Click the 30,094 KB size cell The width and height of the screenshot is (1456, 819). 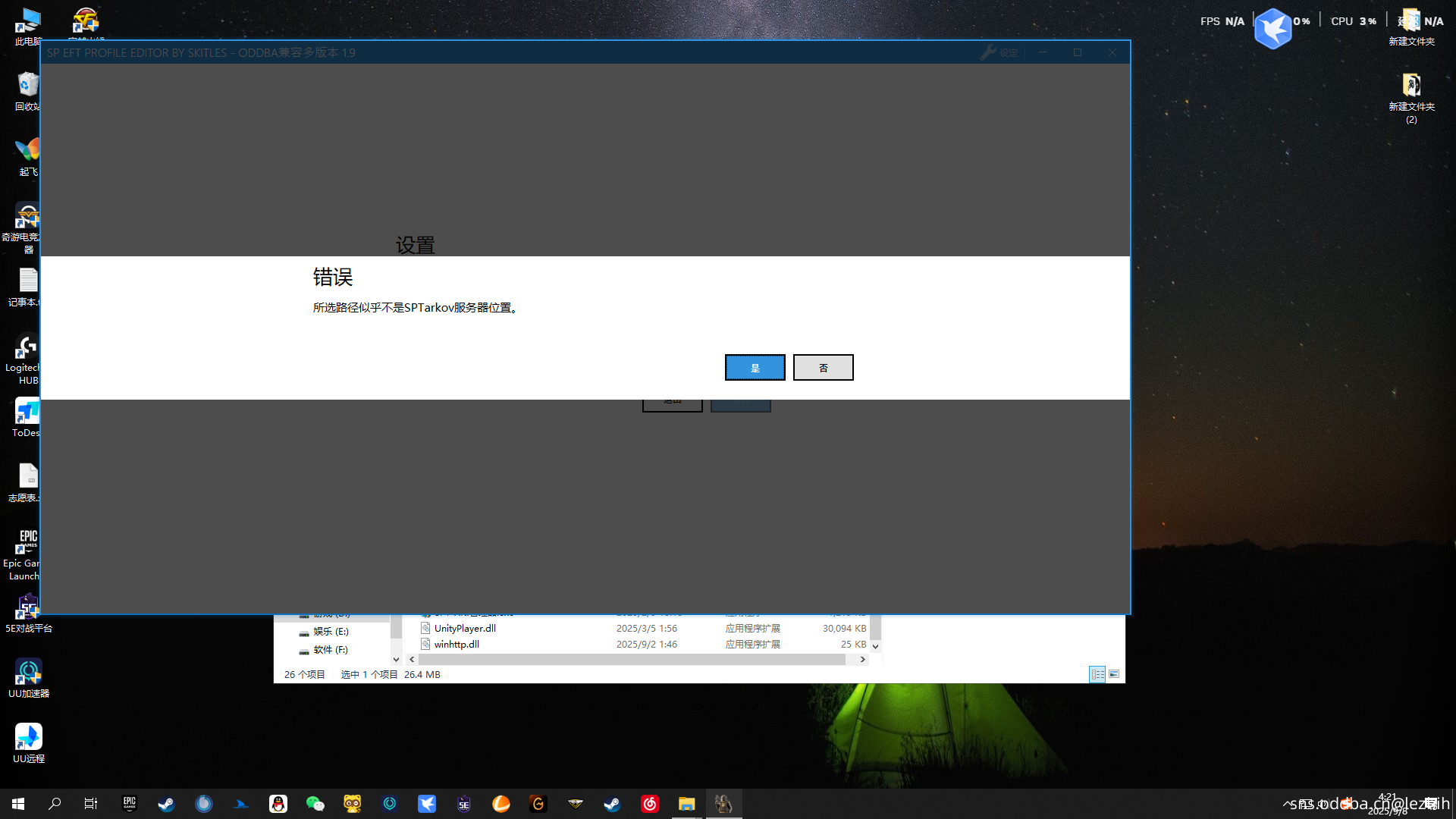(x=844, y=628)
